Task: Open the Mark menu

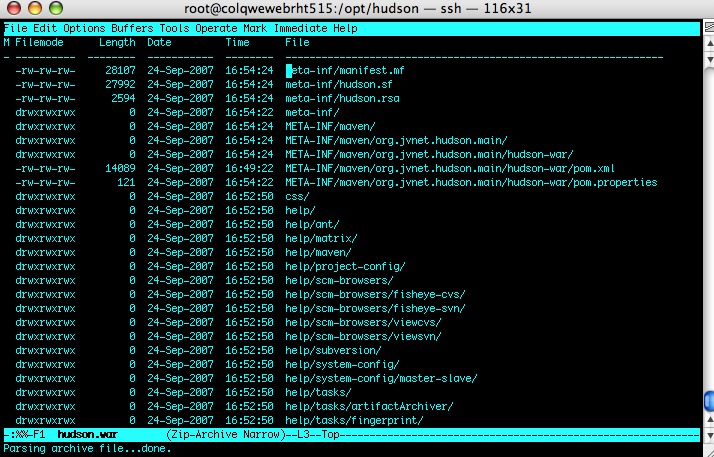Action: pyautogui.click(x=255, y=28)
